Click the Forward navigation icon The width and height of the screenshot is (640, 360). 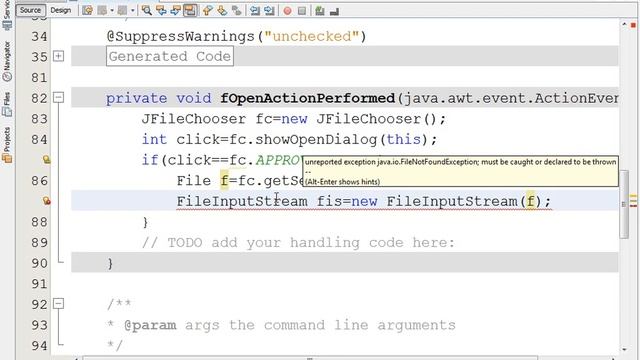[122, 11]
